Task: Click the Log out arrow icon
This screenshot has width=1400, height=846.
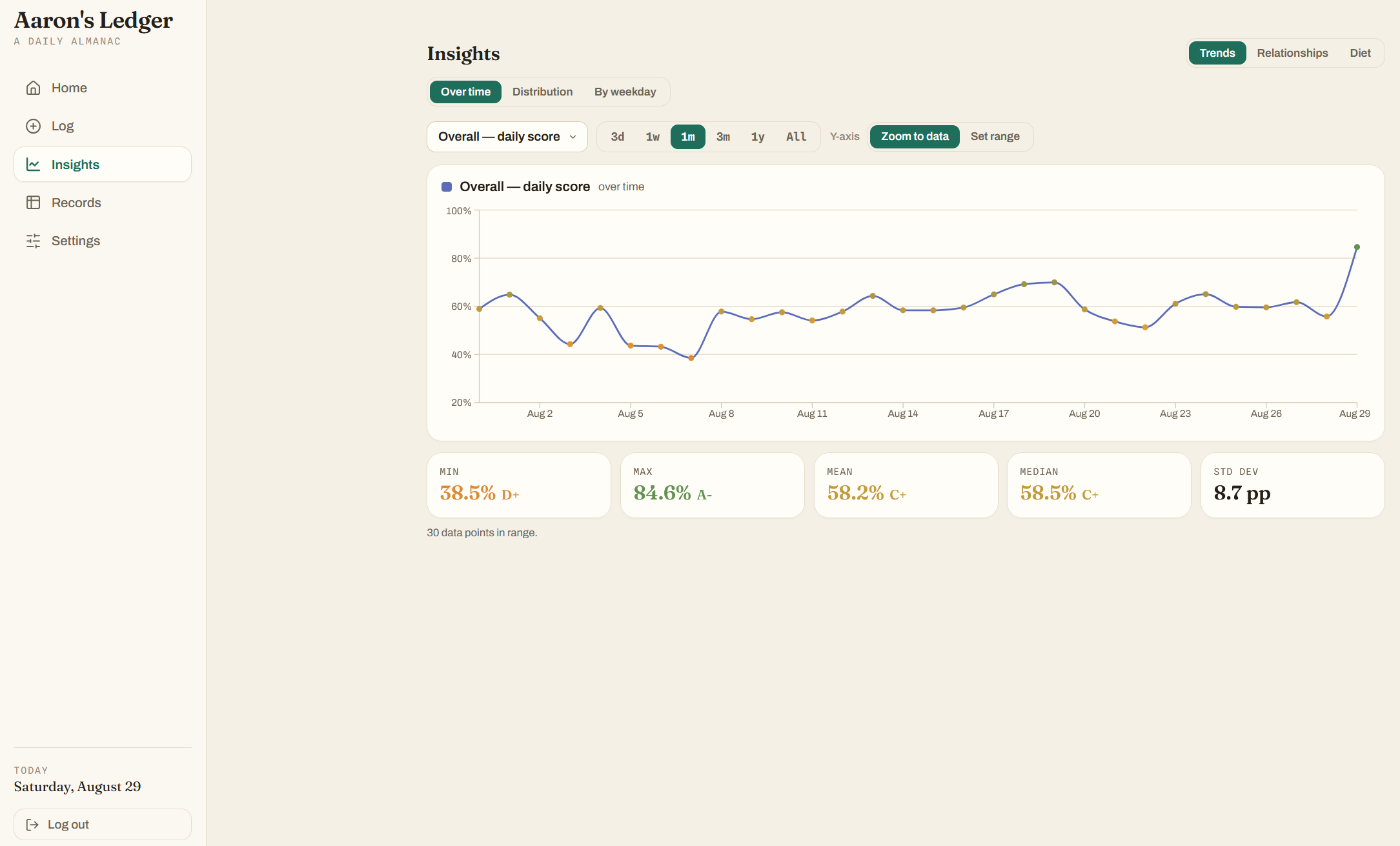Action: [x=32, y=825]
